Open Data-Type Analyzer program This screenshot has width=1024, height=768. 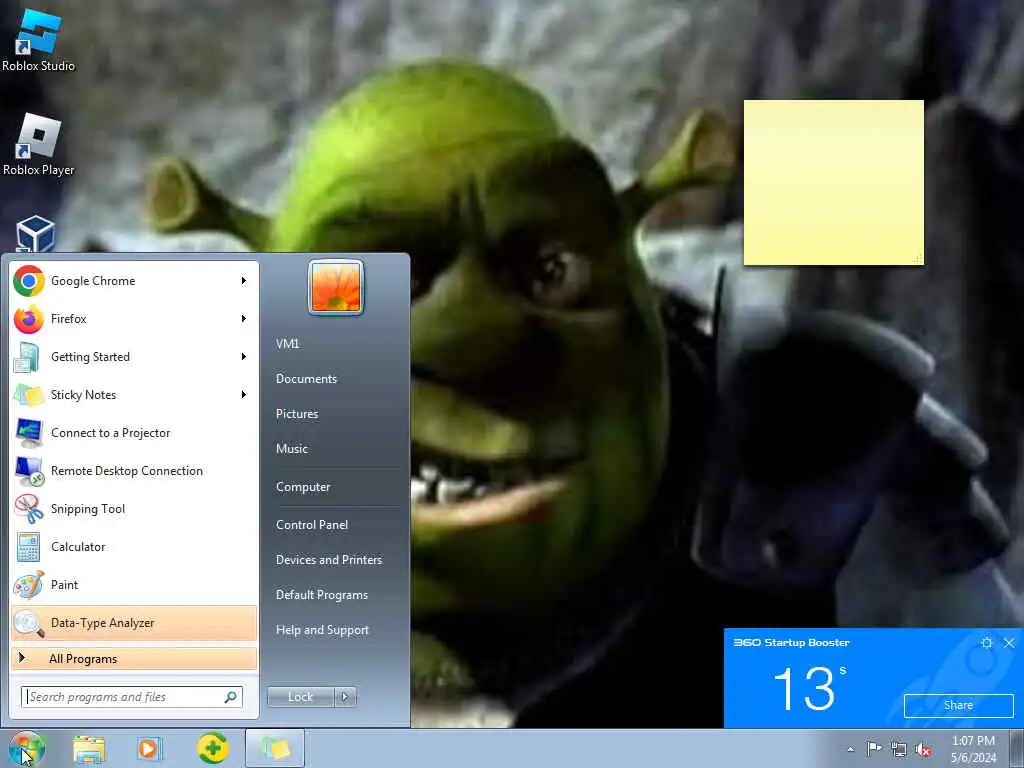pyautogui.click(x=135, y=623)
